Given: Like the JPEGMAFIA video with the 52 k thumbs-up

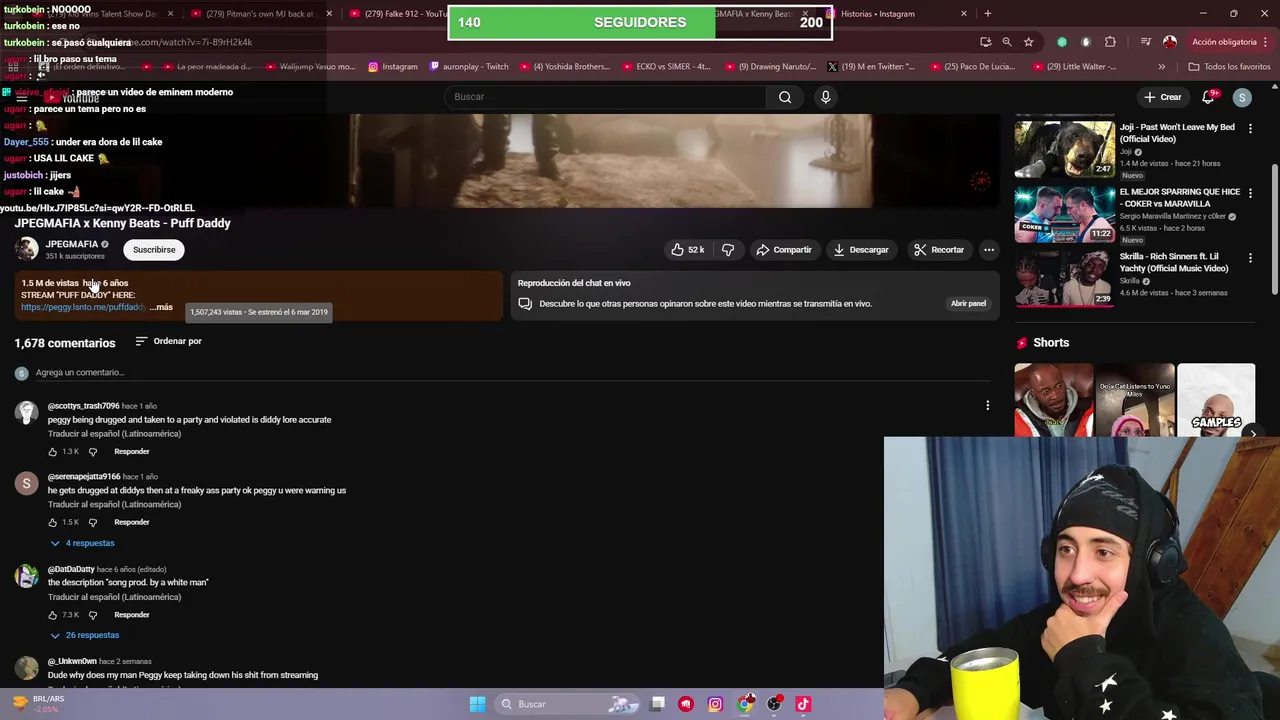Looking at the screenshot, I should 688,250.
